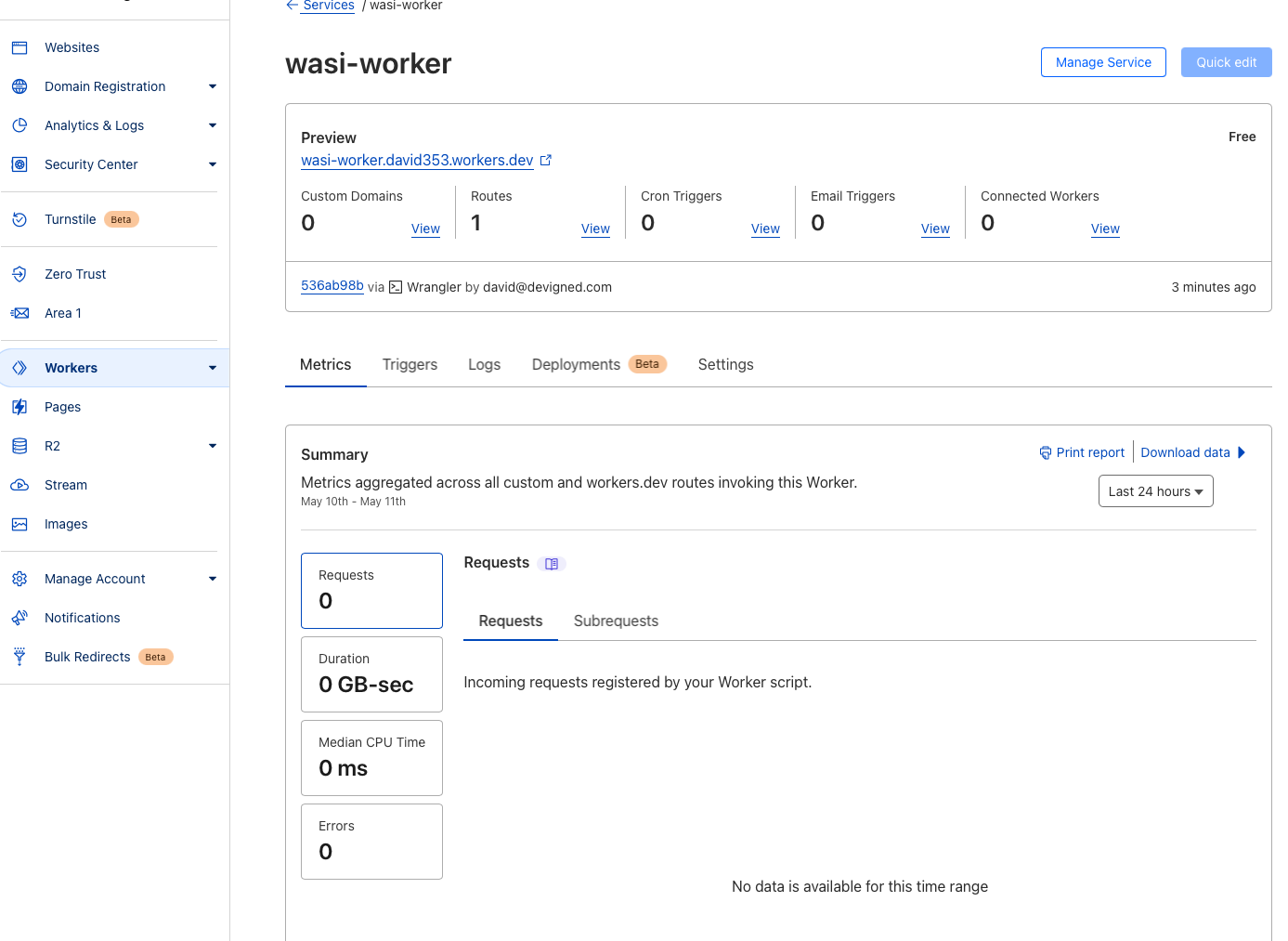Expand the Security Center menu arrow
The image size is (1288, 941).
[213, 164]
